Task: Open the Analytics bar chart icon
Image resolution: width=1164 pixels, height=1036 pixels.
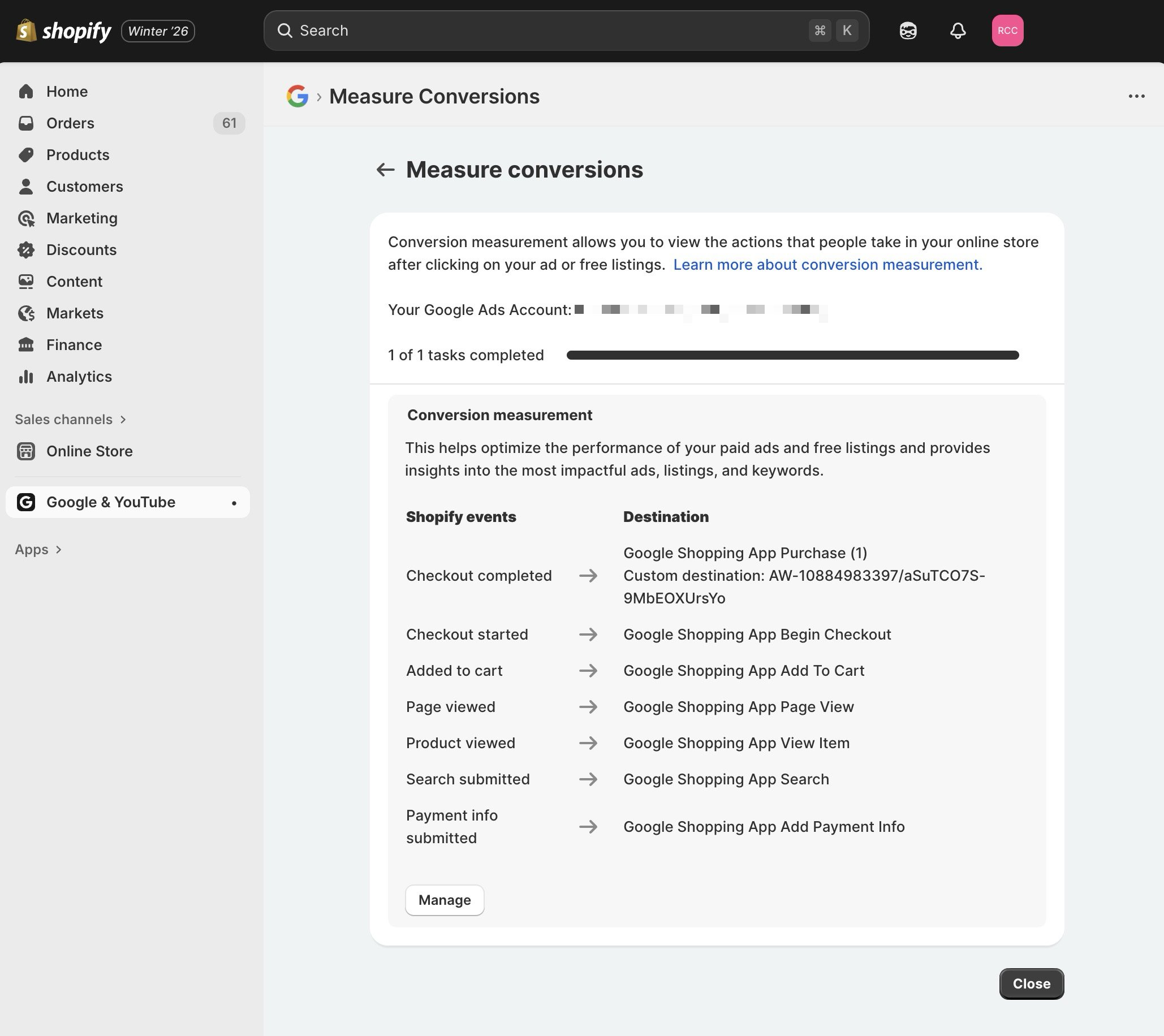Action: pyautogui.click(x=26, y=376)
